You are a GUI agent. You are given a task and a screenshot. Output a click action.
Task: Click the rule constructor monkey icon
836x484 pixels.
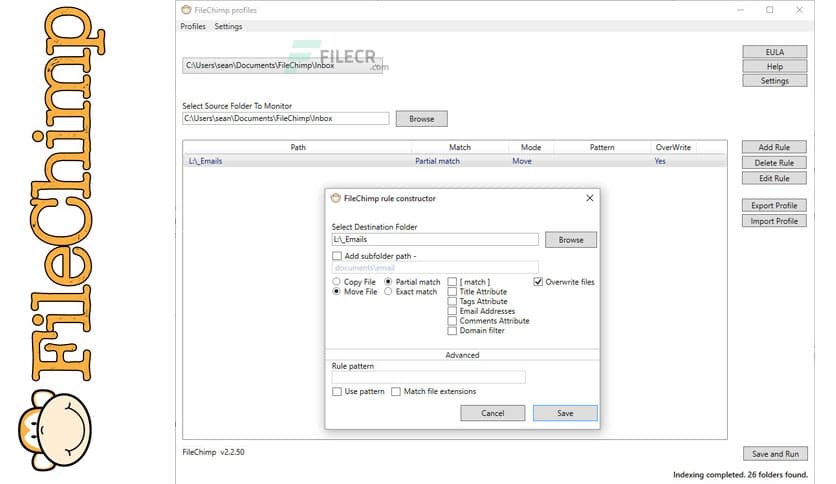335,198
